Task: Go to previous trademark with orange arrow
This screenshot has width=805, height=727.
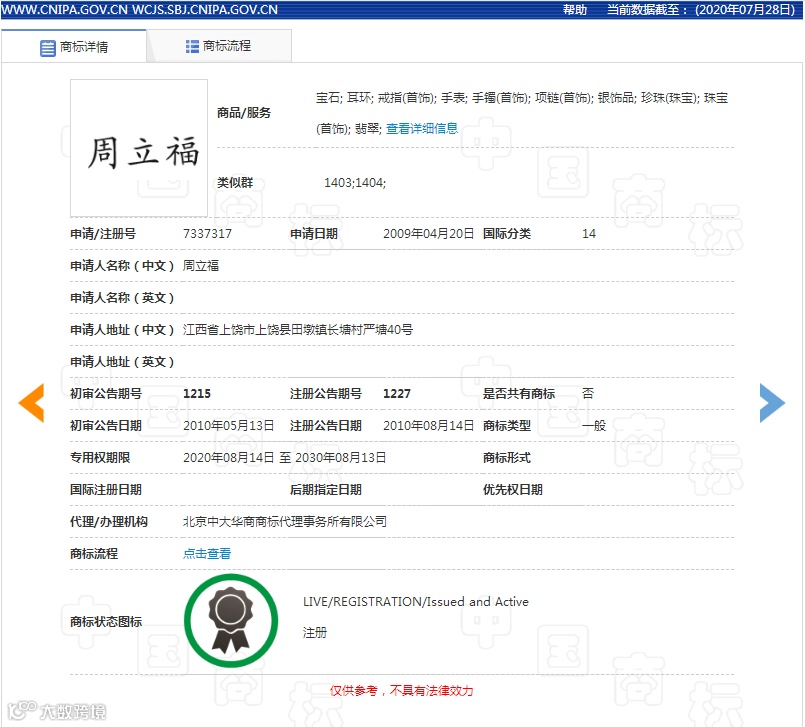Action: click(x=31, y=403)
